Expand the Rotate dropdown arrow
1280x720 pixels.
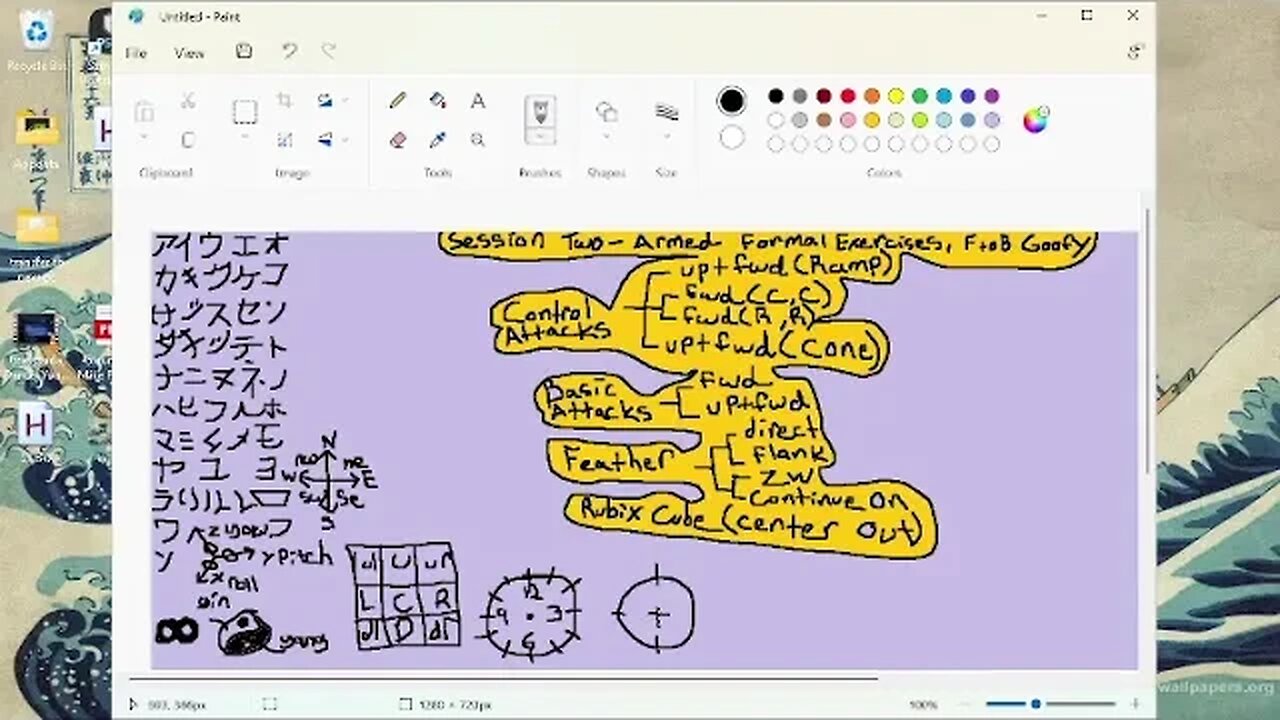[345, 100]
